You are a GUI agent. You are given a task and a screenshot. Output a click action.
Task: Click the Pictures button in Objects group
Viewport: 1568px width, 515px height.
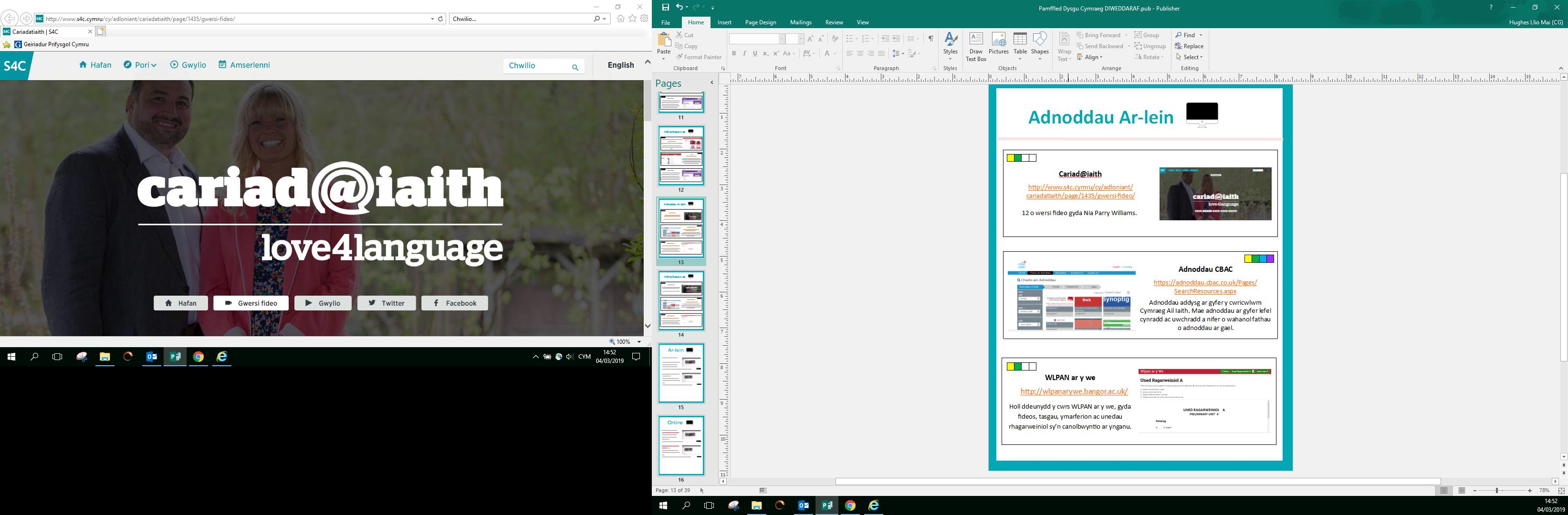pyautogui.click(x=998, y=45)
